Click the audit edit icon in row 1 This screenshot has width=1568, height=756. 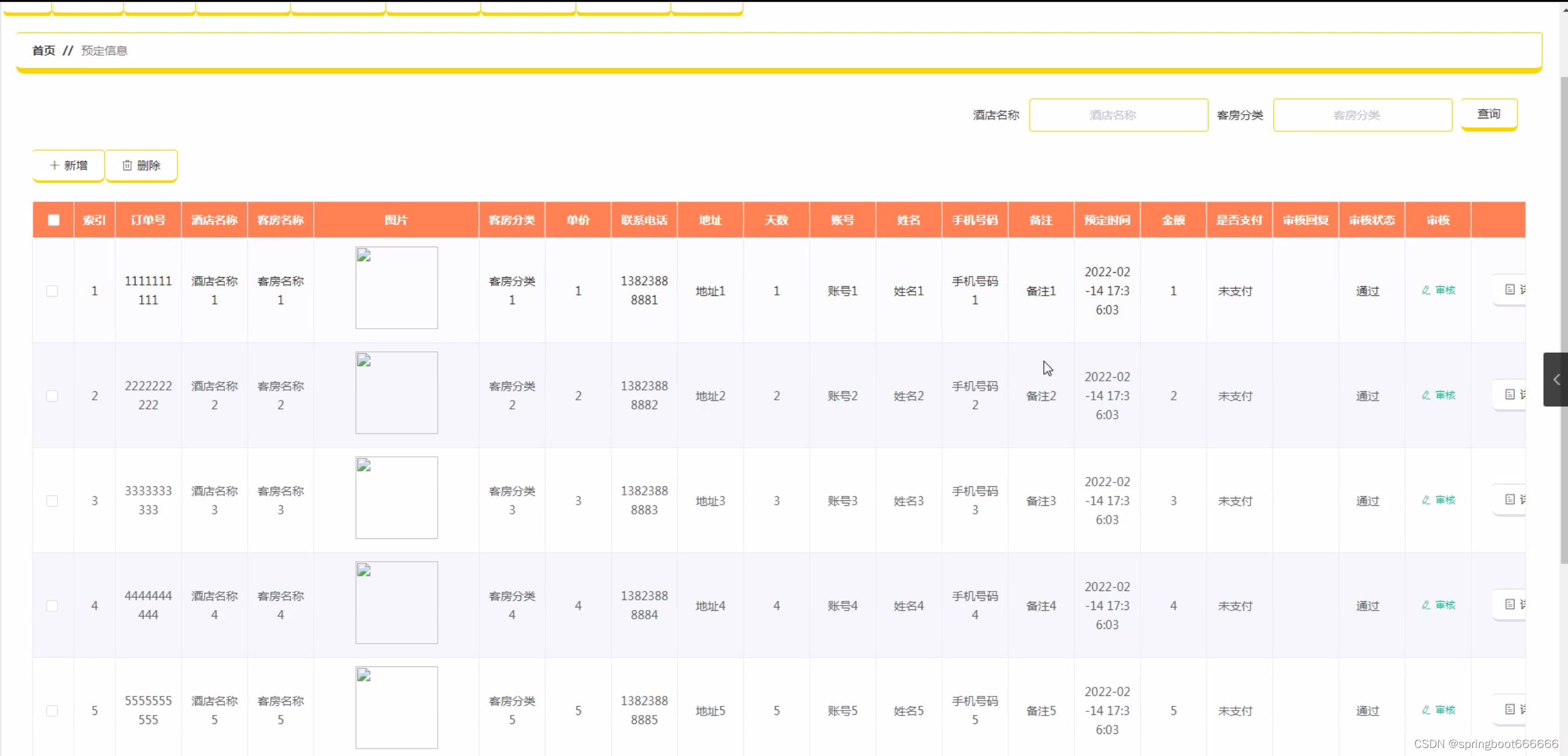1426,290
